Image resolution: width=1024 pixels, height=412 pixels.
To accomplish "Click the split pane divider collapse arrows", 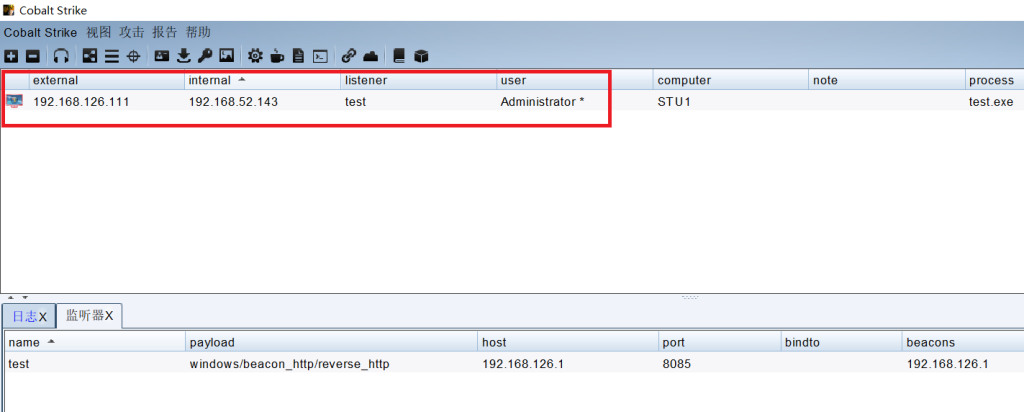I will coord(18,297).
